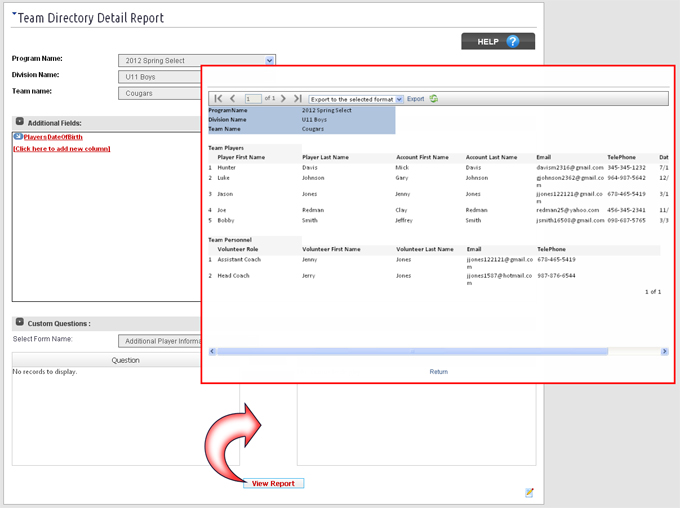Click the report horizontal scrollbar

coord(412,351)
